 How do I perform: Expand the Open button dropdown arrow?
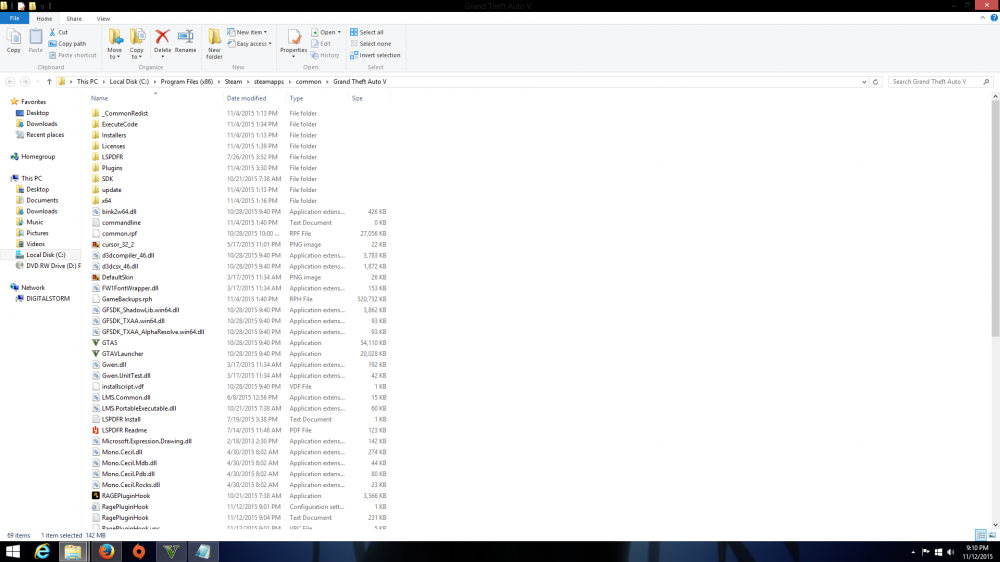[339, 32]
